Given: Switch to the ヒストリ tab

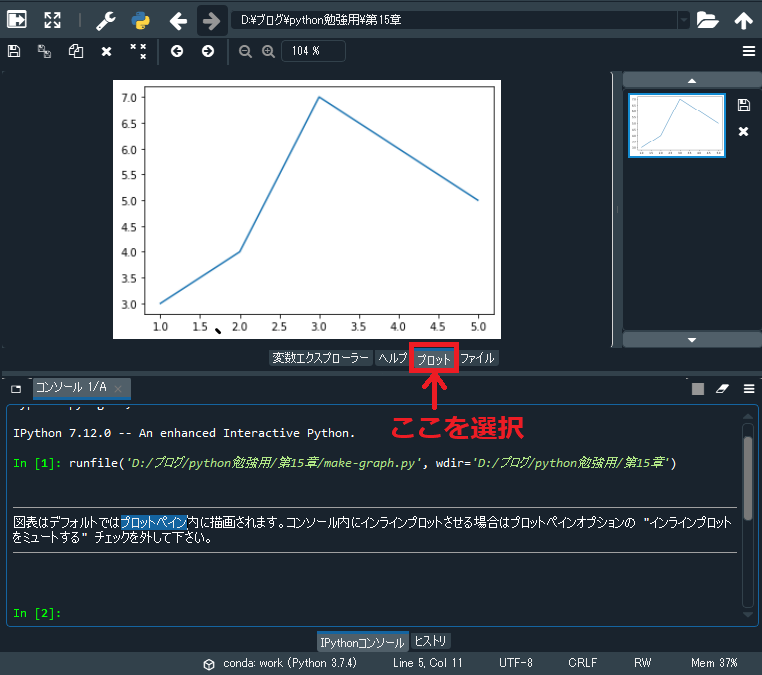Looking at the screenshot, I should [x=431, y=641].
